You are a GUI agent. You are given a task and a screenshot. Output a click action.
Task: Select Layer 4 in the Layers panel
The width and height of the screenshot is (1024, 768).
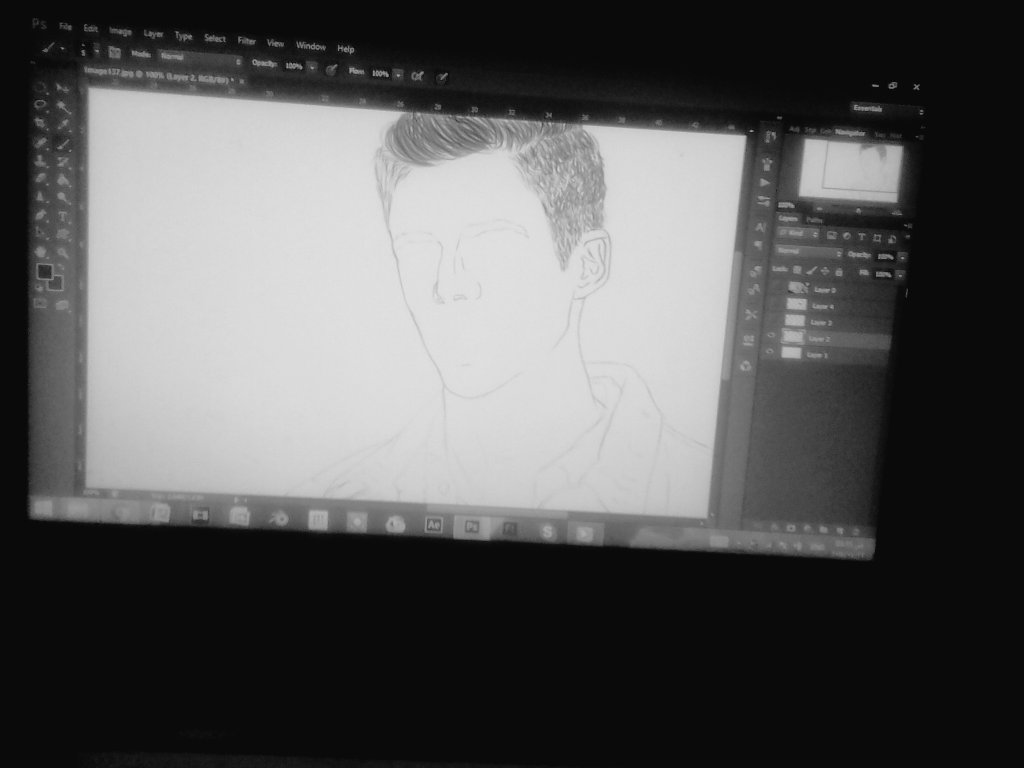823,306
